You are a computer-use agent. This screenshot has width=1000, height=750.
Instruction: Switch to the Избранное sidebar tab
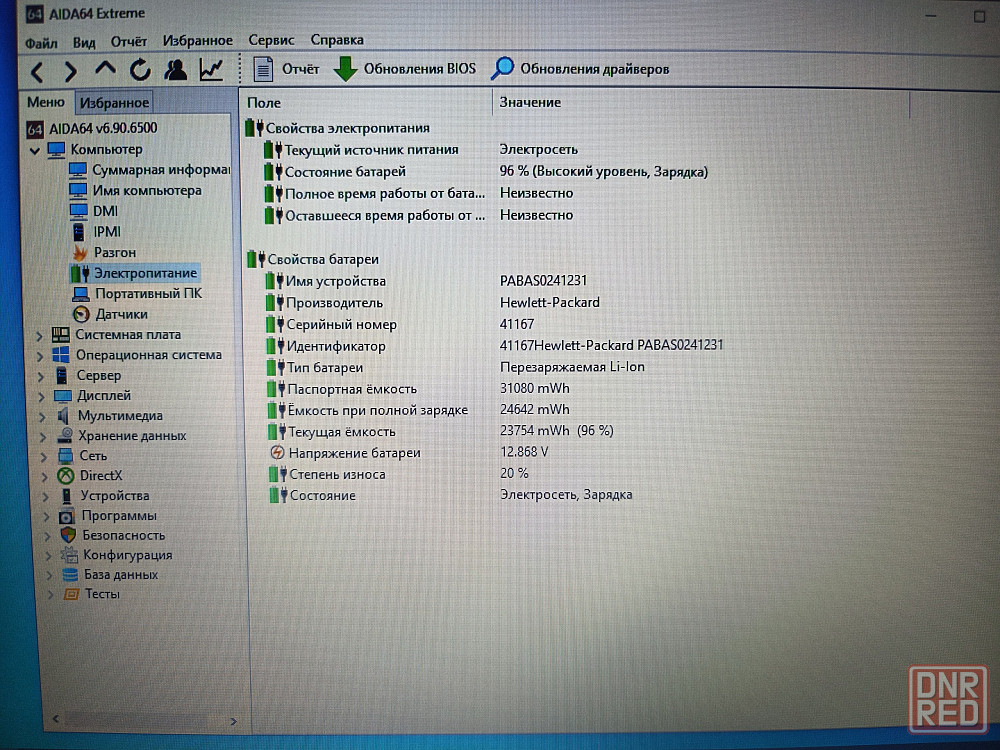tap(115, 102)
